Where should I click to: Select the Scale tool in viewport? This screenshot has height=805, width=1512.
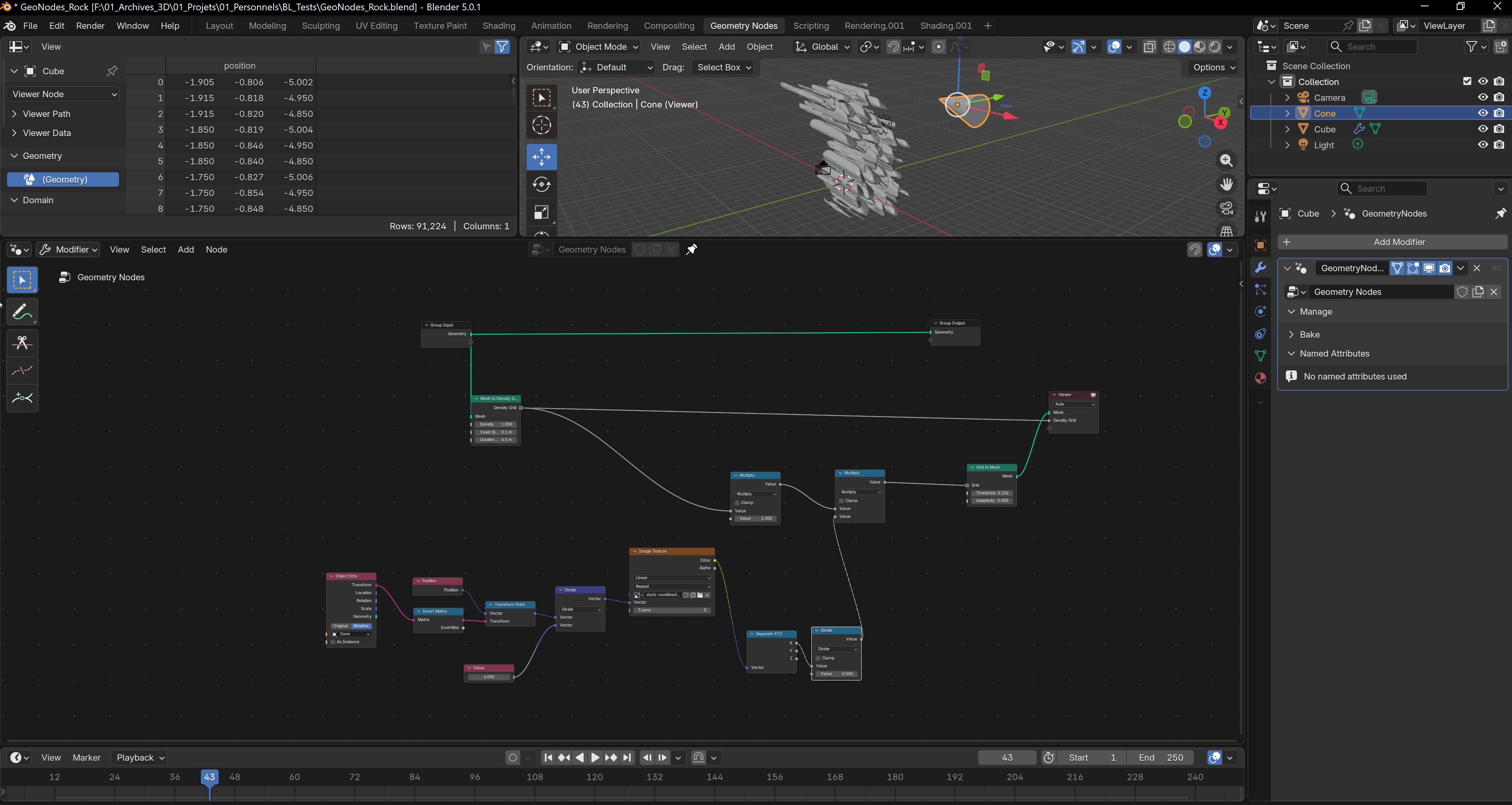(x=541, y=212)
